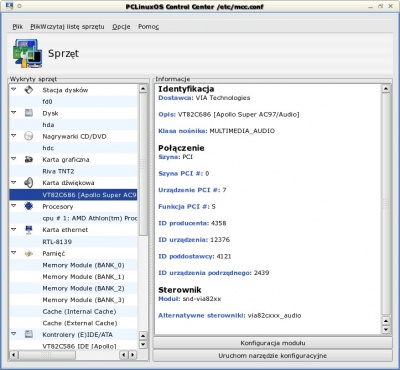
Task: Collapse the Dysk category arrow
Action: (14, 113)
